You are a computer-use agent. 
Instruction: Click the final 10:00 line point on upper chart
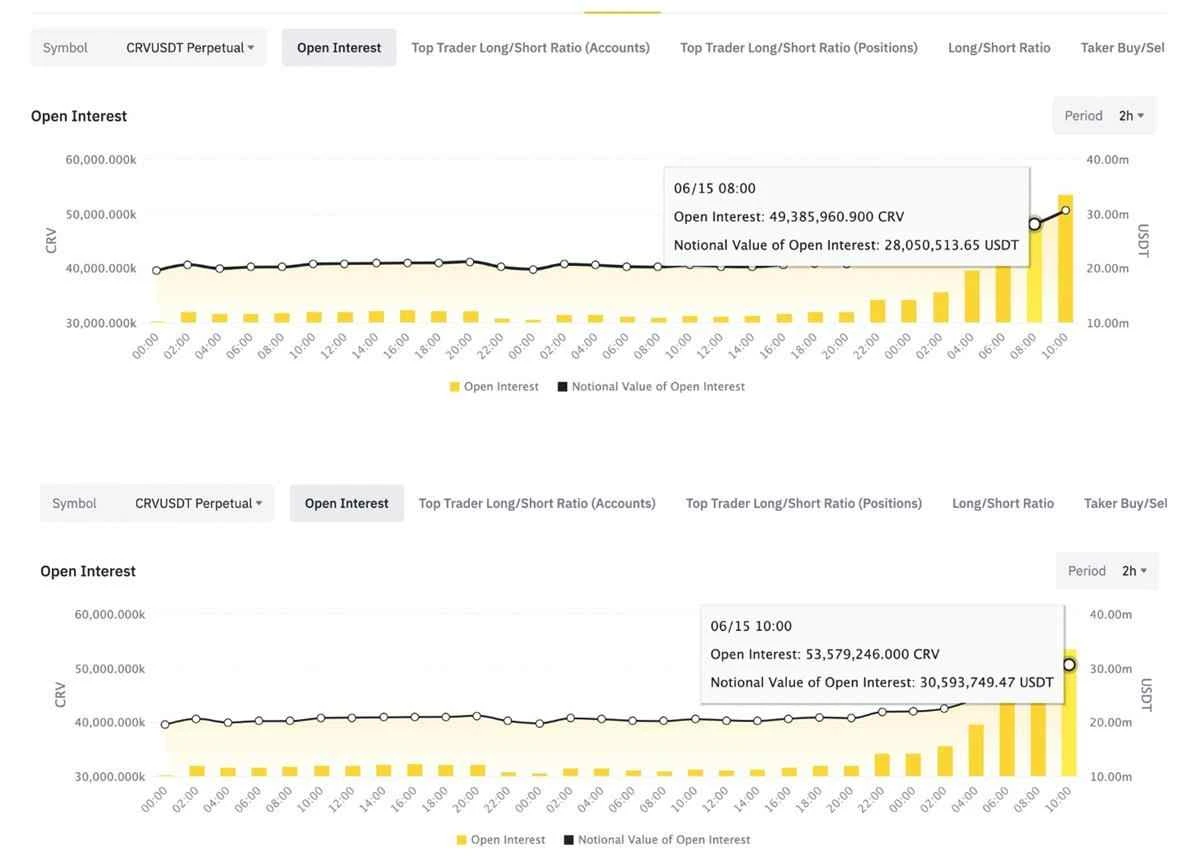pos(1065,210)
